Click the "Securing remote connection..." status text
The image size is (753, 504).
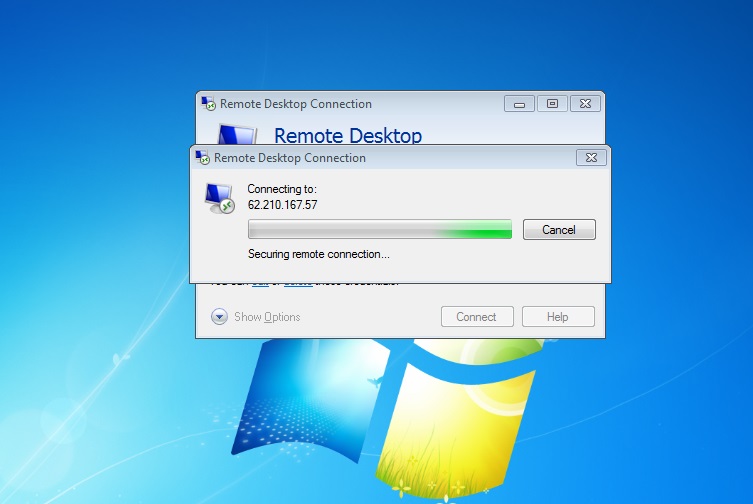tap(318, 254)
